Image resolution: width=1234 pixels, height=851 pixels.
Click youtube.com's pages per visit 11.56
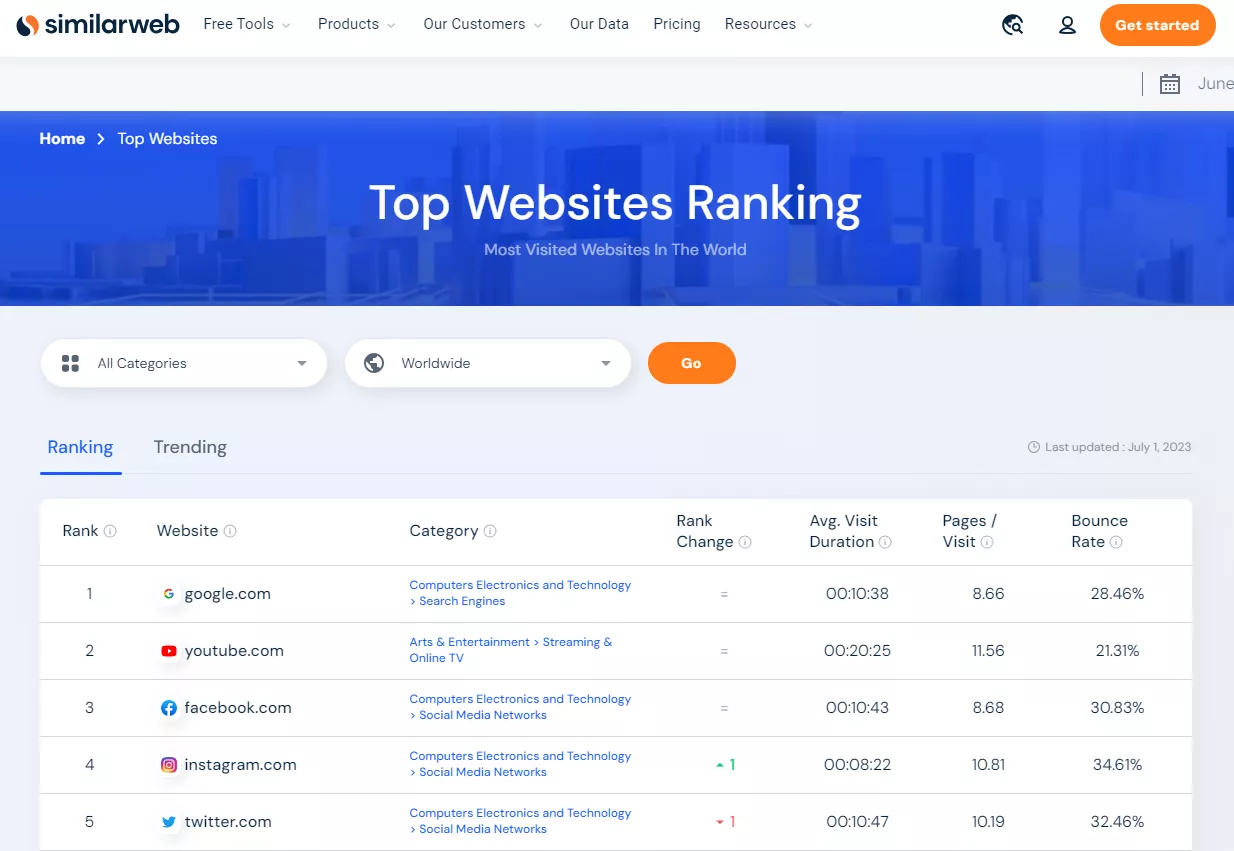[988, 651]
